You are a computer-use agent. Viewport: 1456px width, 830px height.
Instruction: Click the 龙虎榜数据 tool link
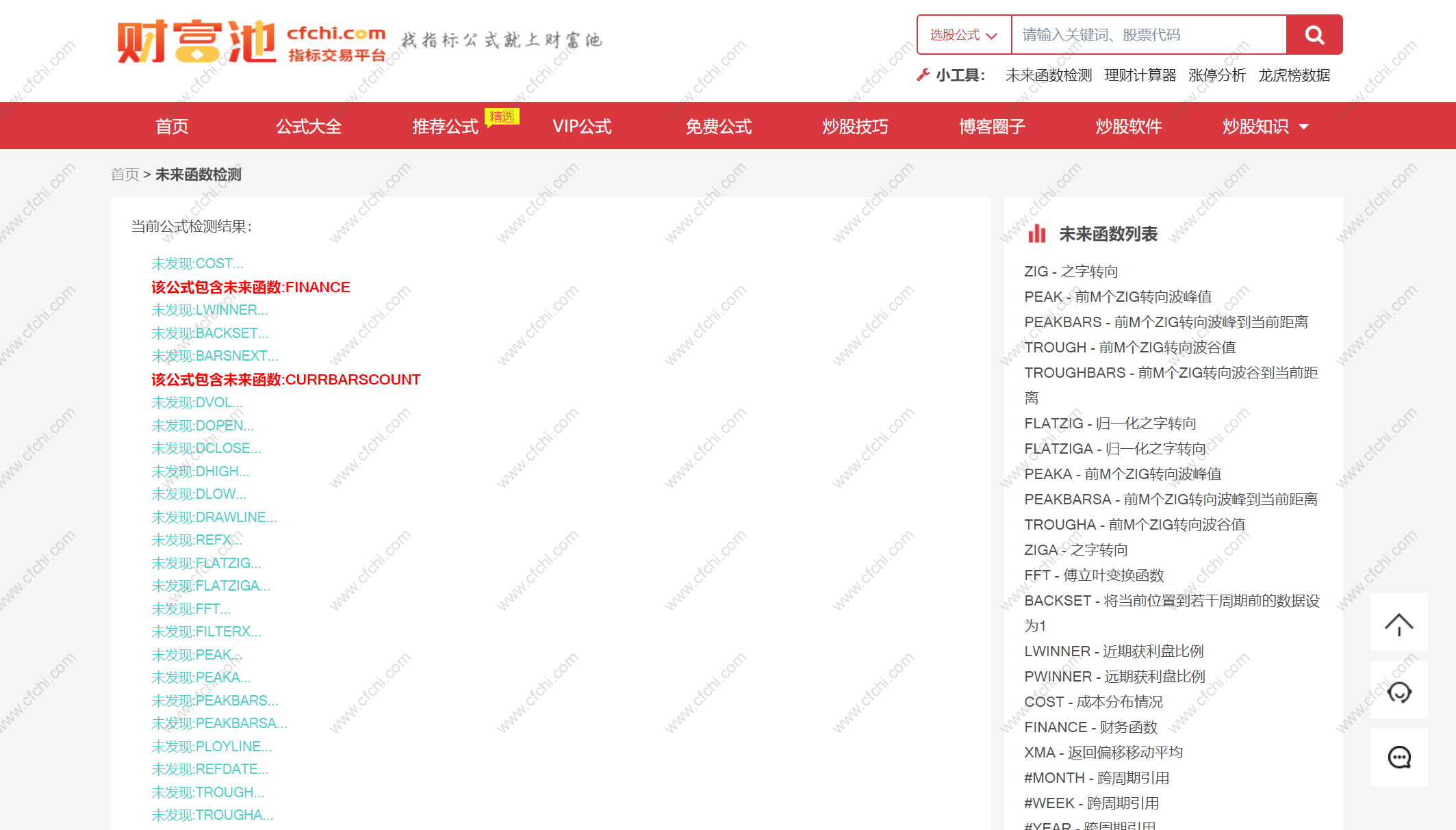1294,75
